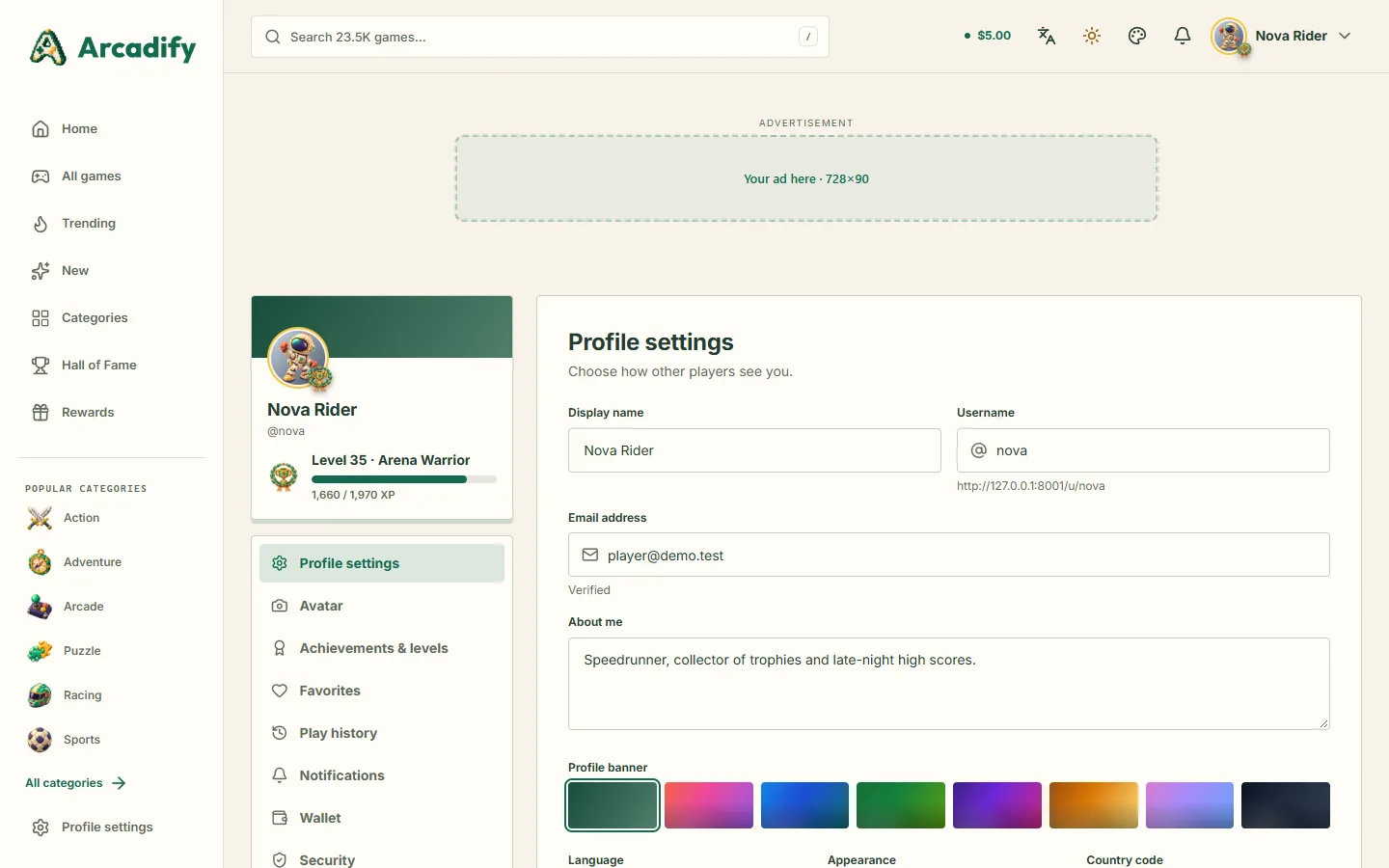Open the language translation icon
This screenshot has height=868, width=1389.
click(x=1047, y=36)
